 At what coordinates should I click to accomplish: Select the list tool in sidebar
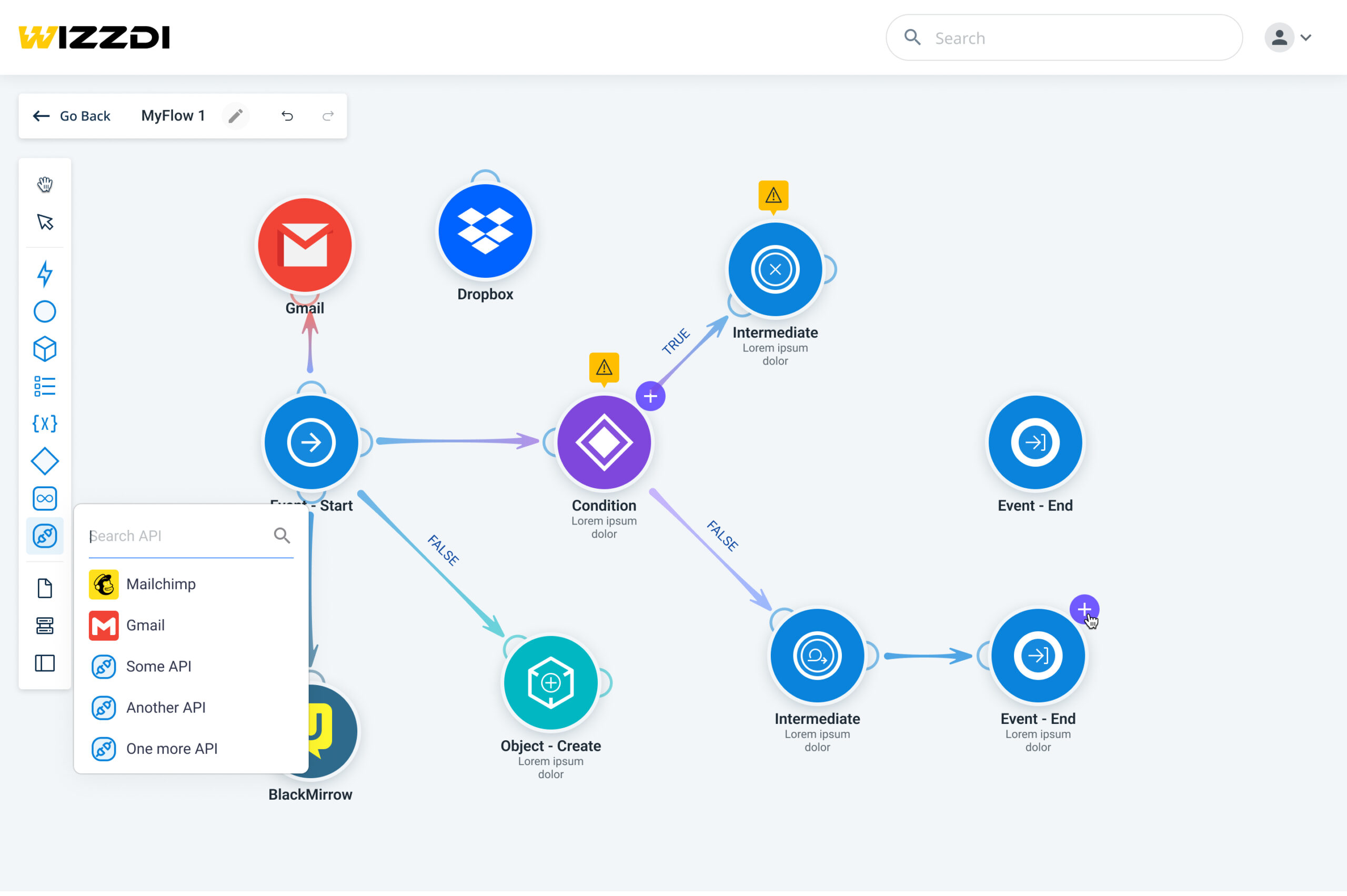tap(45, 386)
